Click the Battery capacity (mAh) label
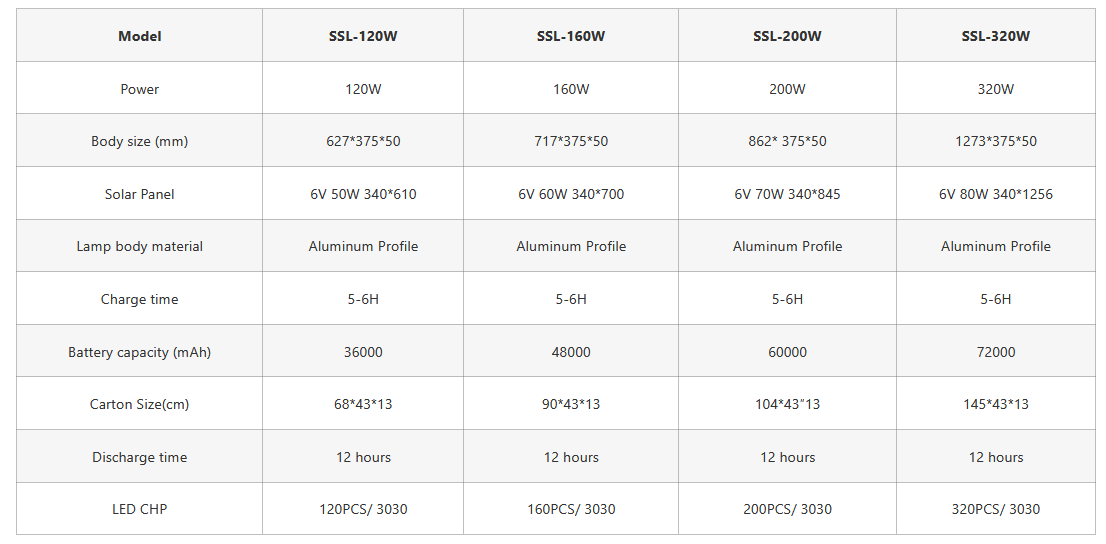The image size is (1106, 544). tap(140, 352)
